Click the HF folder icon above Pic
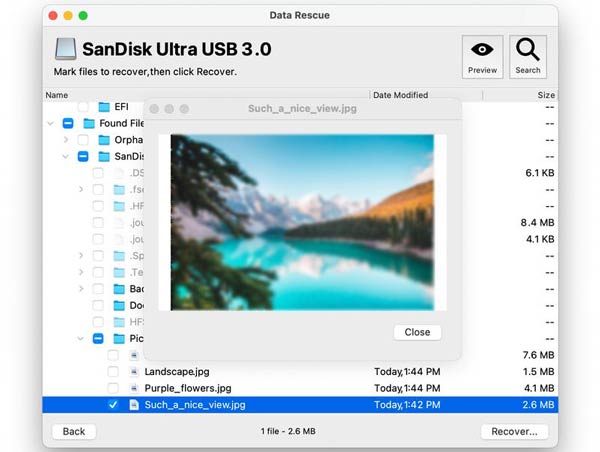Screen dimensions: 600x452 pyautogui.click(x=119, y=322)
